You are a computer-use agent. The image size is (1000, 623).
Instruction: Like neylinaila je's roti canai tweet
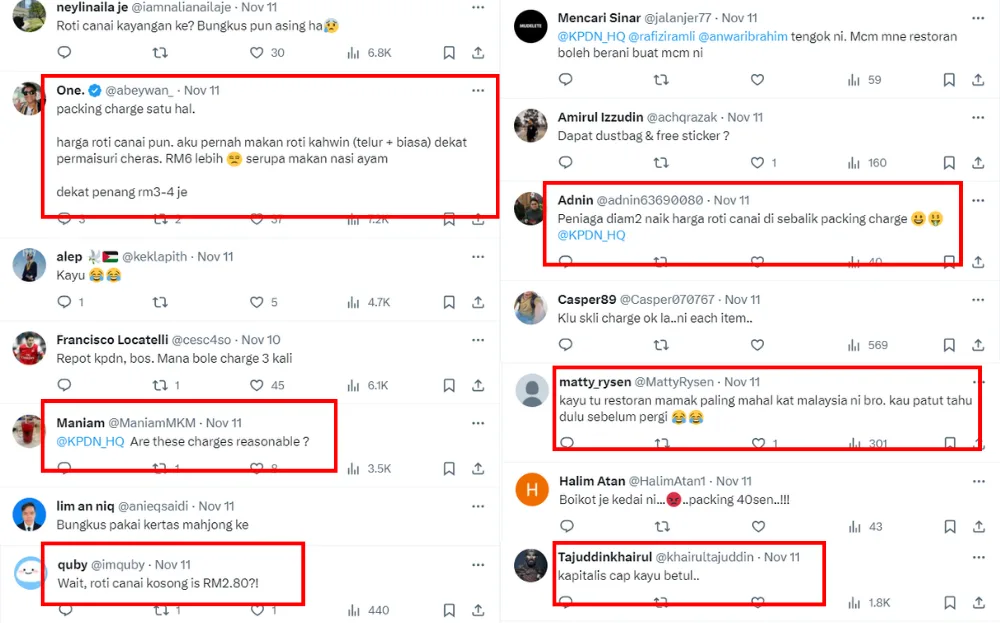click(257, 52)
